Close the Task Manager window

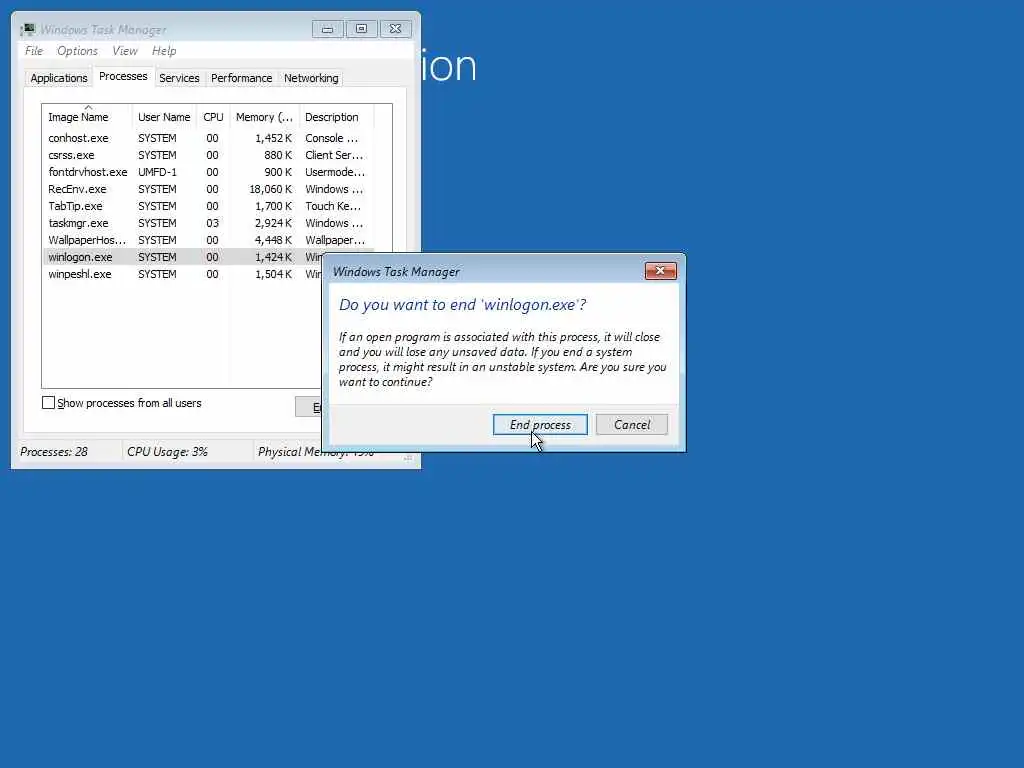395,29
